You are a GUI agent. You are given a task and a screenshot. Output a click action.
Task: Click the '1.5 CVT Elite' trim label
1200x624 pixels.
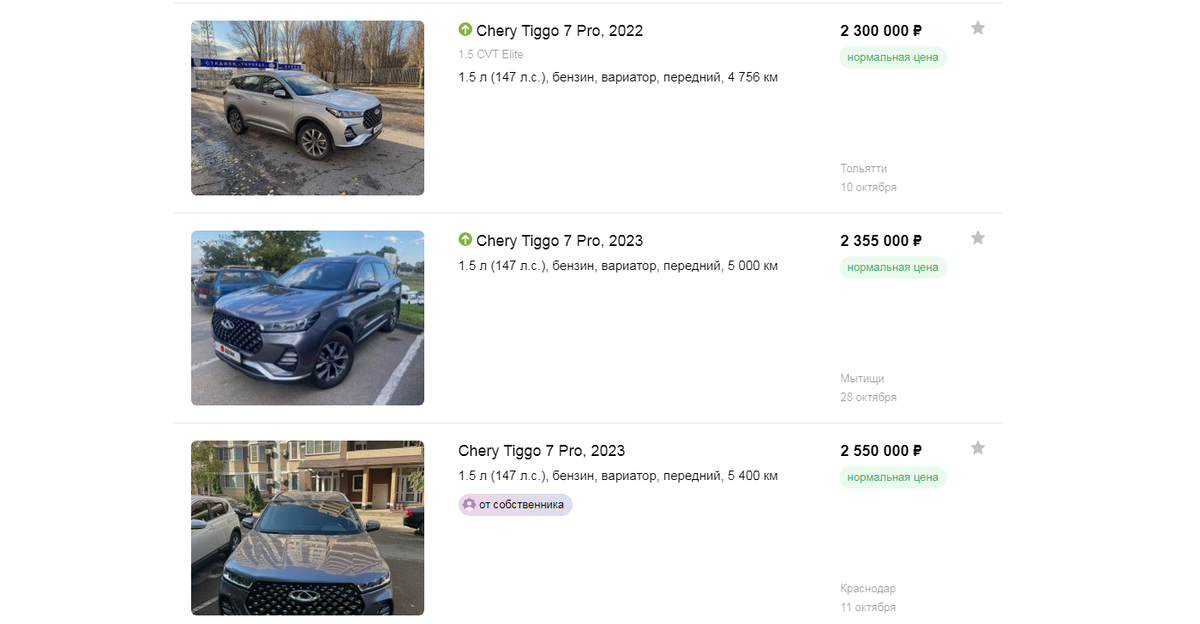click(490, 55)
